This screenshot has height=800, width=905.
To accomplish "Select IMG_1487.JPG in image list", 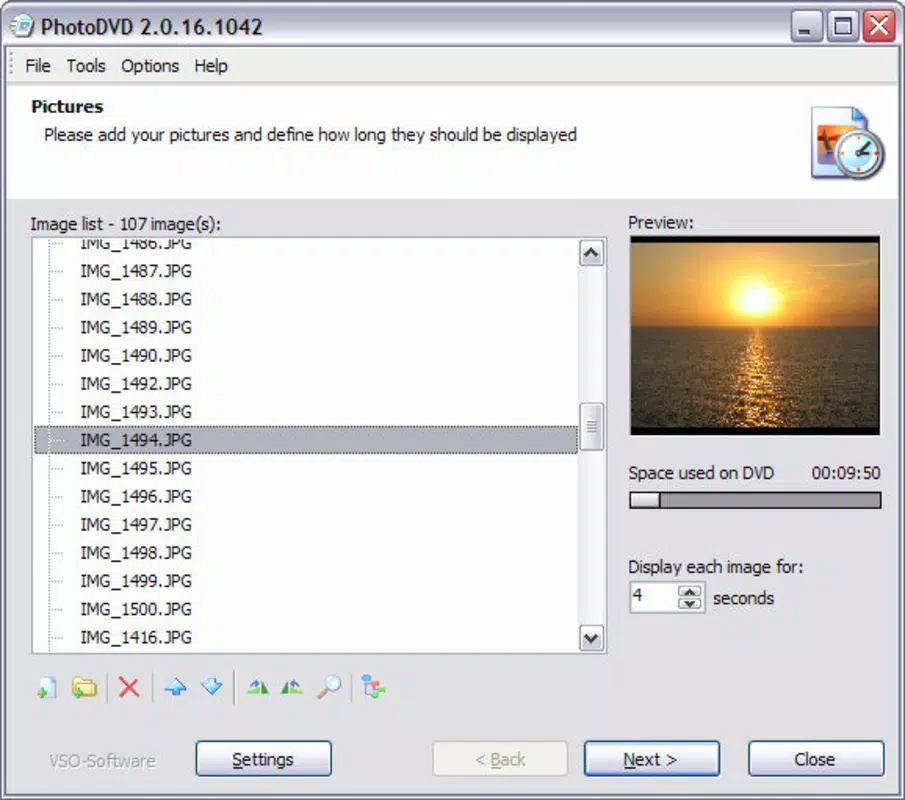I will tap(136, 271).
